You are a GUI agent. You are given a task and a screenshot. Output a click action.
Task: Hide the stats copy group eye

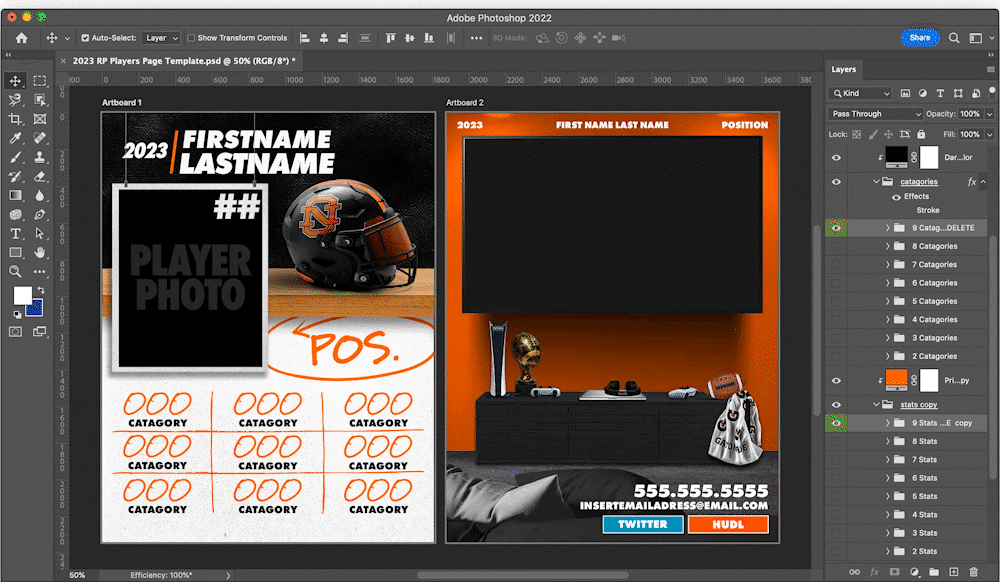point(836,405)
